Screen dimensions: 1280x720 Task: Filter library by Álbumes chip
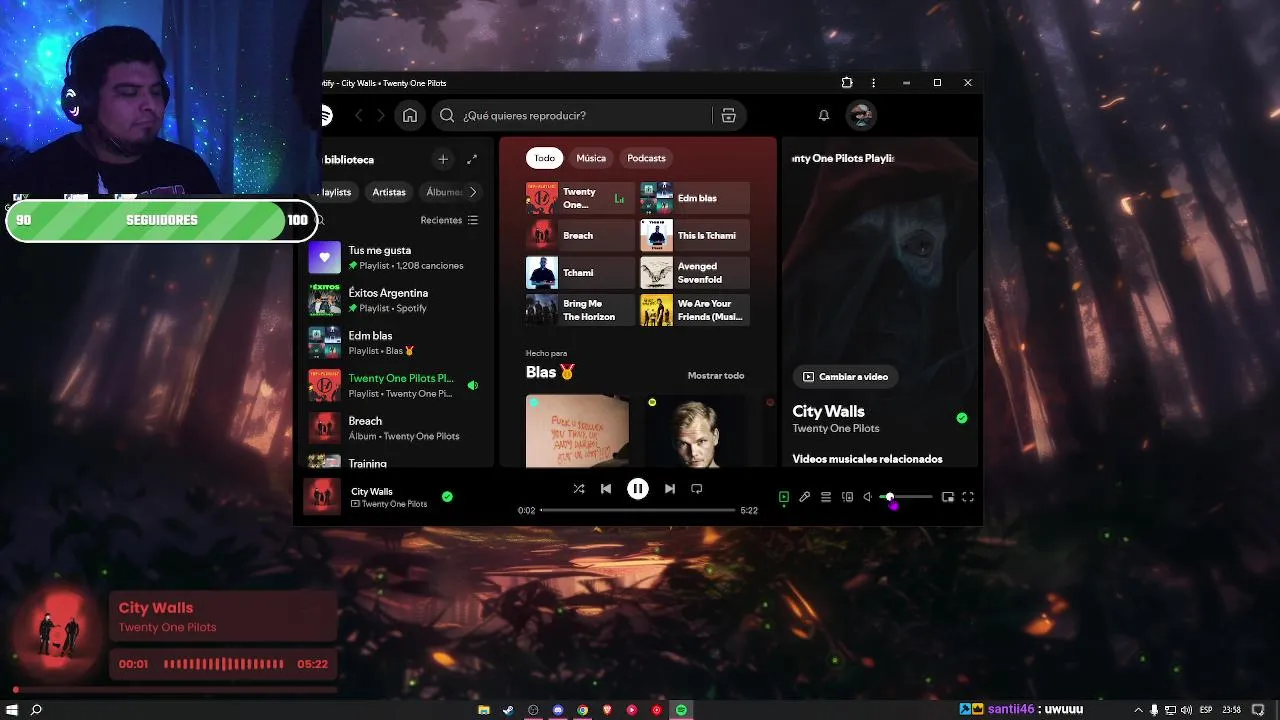click(444, 192)
